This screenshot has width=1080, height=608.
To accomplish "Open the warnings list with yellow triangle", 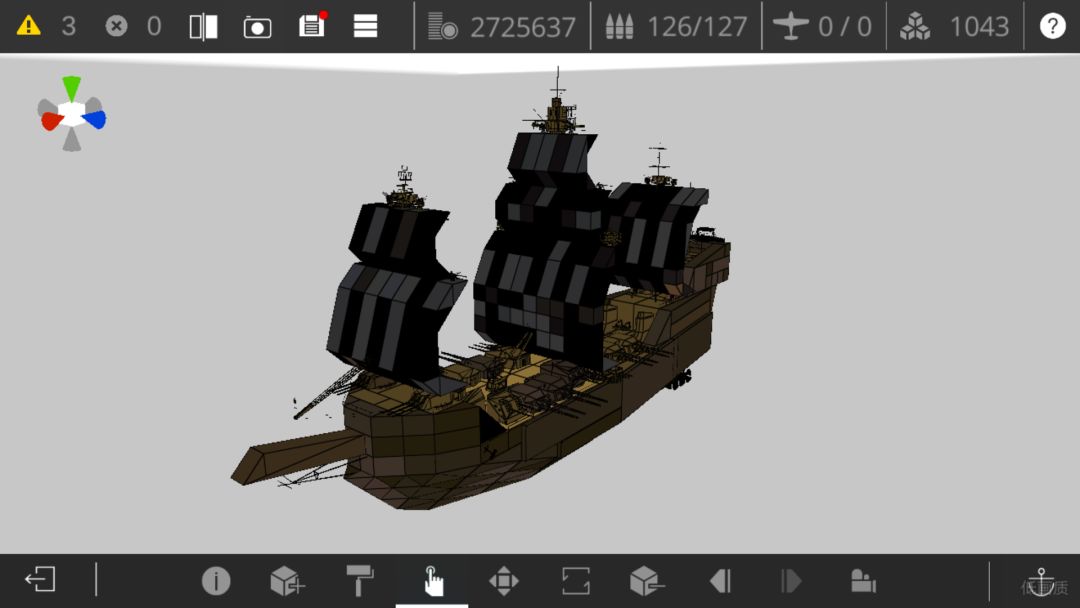I will tap(28, 26).
